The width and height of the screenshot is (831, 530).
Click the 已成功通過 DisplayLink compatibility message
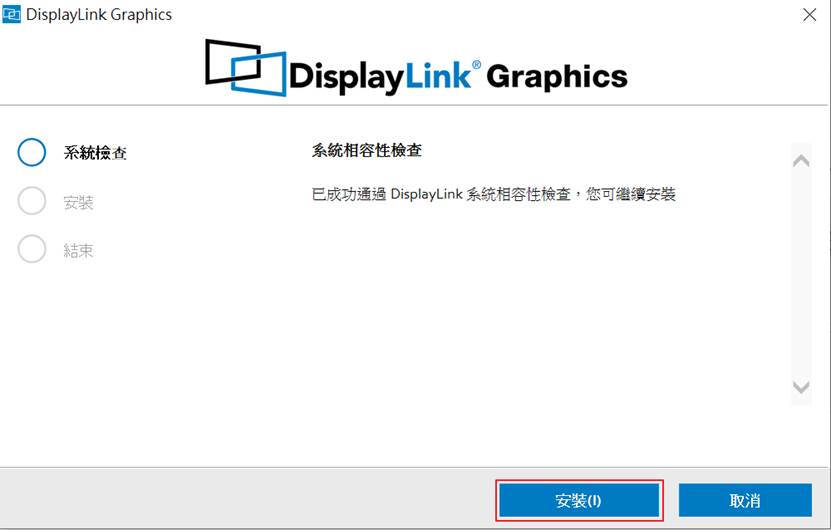[x=493, y=195]
